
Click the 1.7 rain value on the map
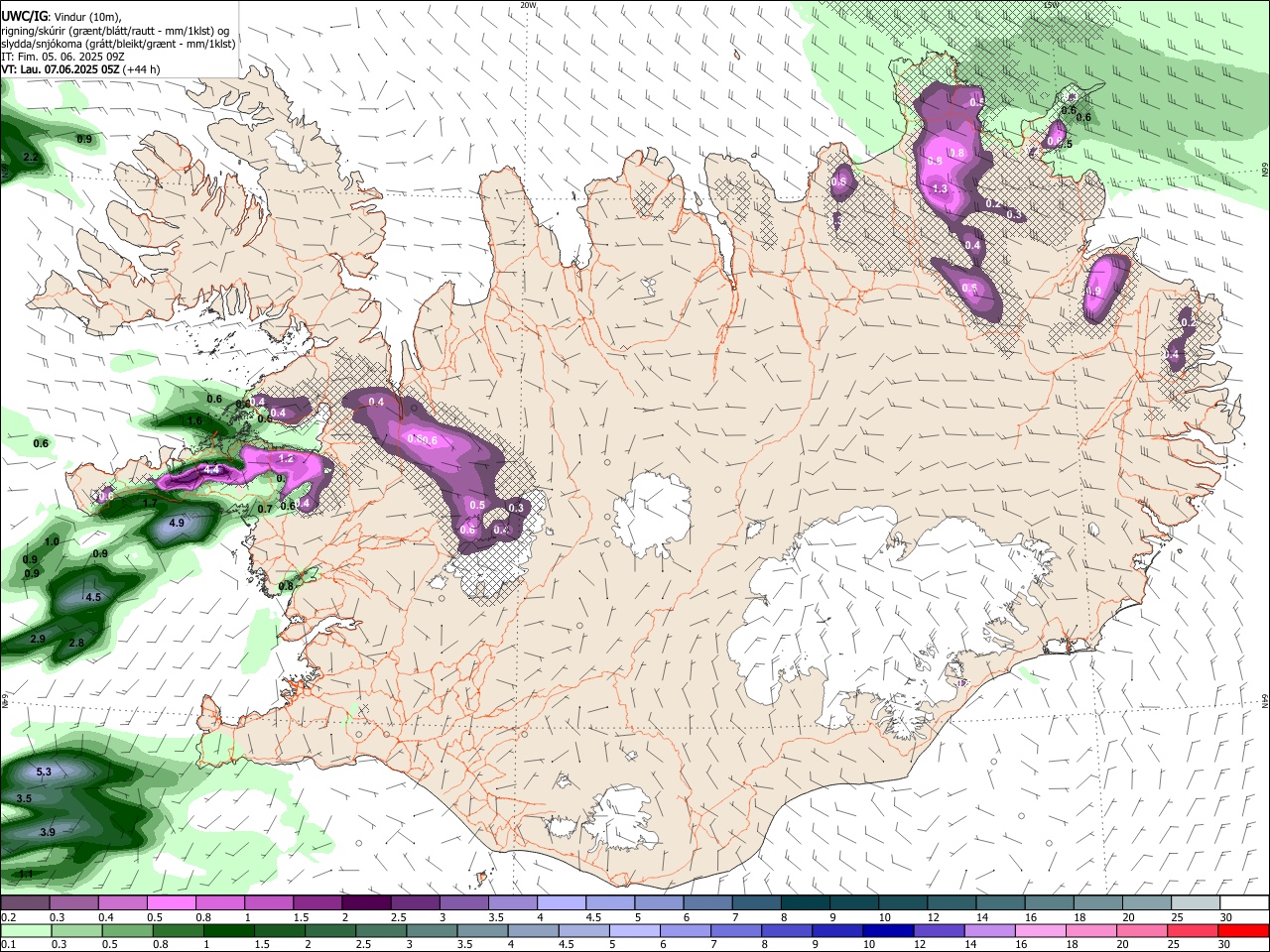150,503
